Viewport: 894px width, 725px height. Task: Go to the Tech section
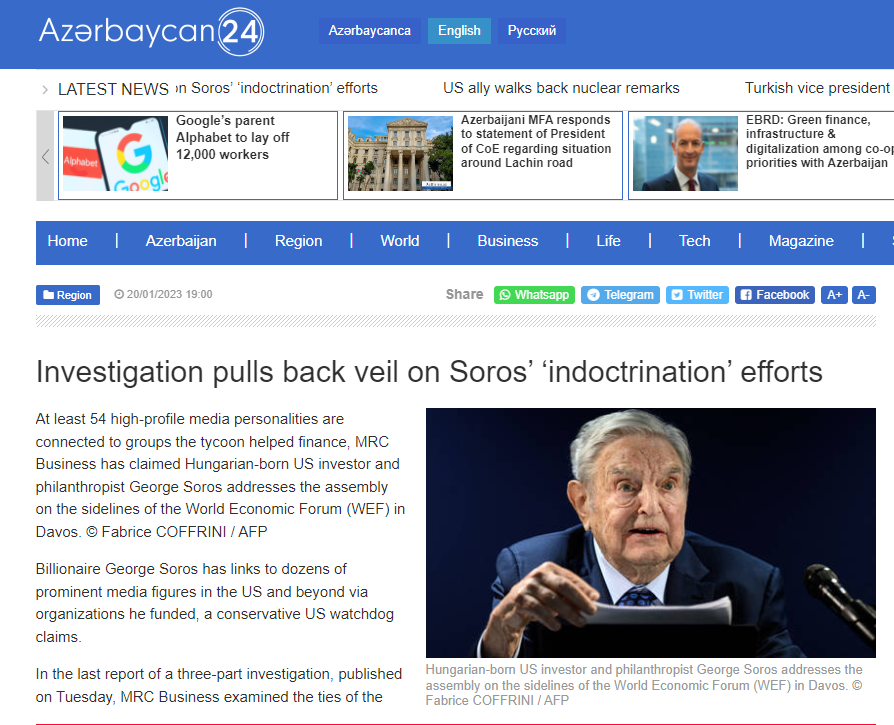point(694,241)
